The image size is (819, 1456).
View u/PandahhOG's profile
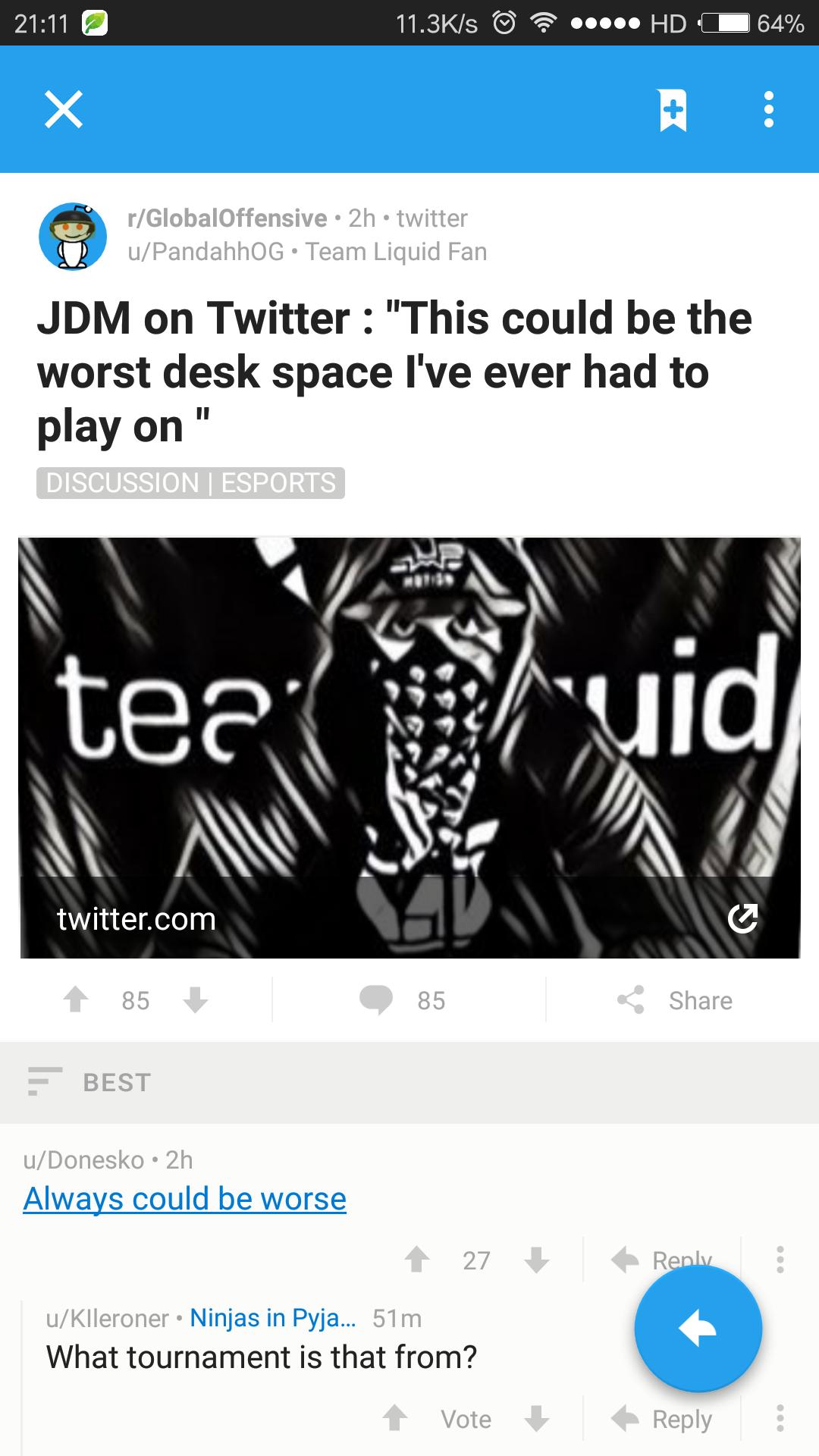point(206,252)
